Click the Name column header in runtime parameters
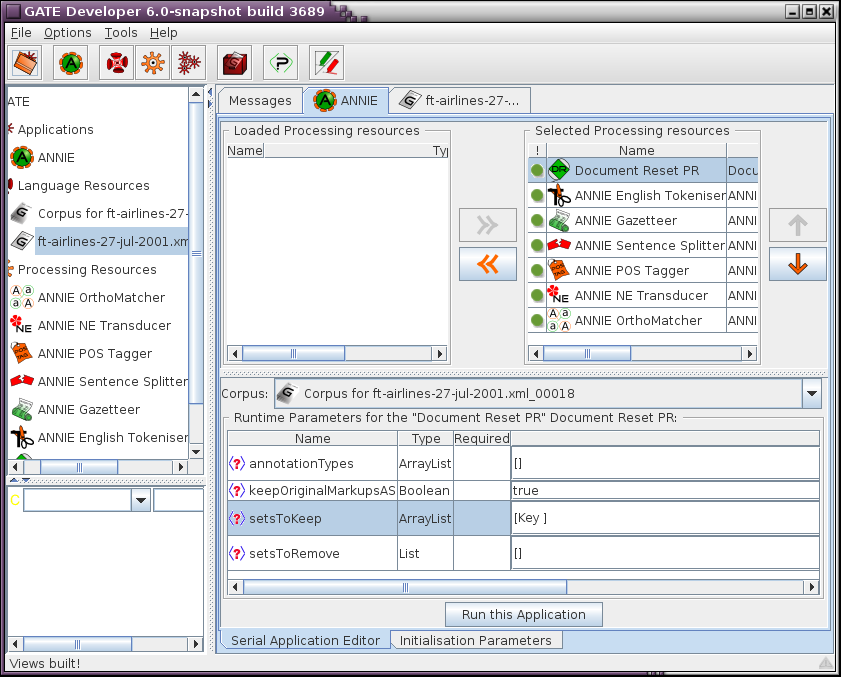The width and height of the screenshot is (841, 677). tap(313, 438)
